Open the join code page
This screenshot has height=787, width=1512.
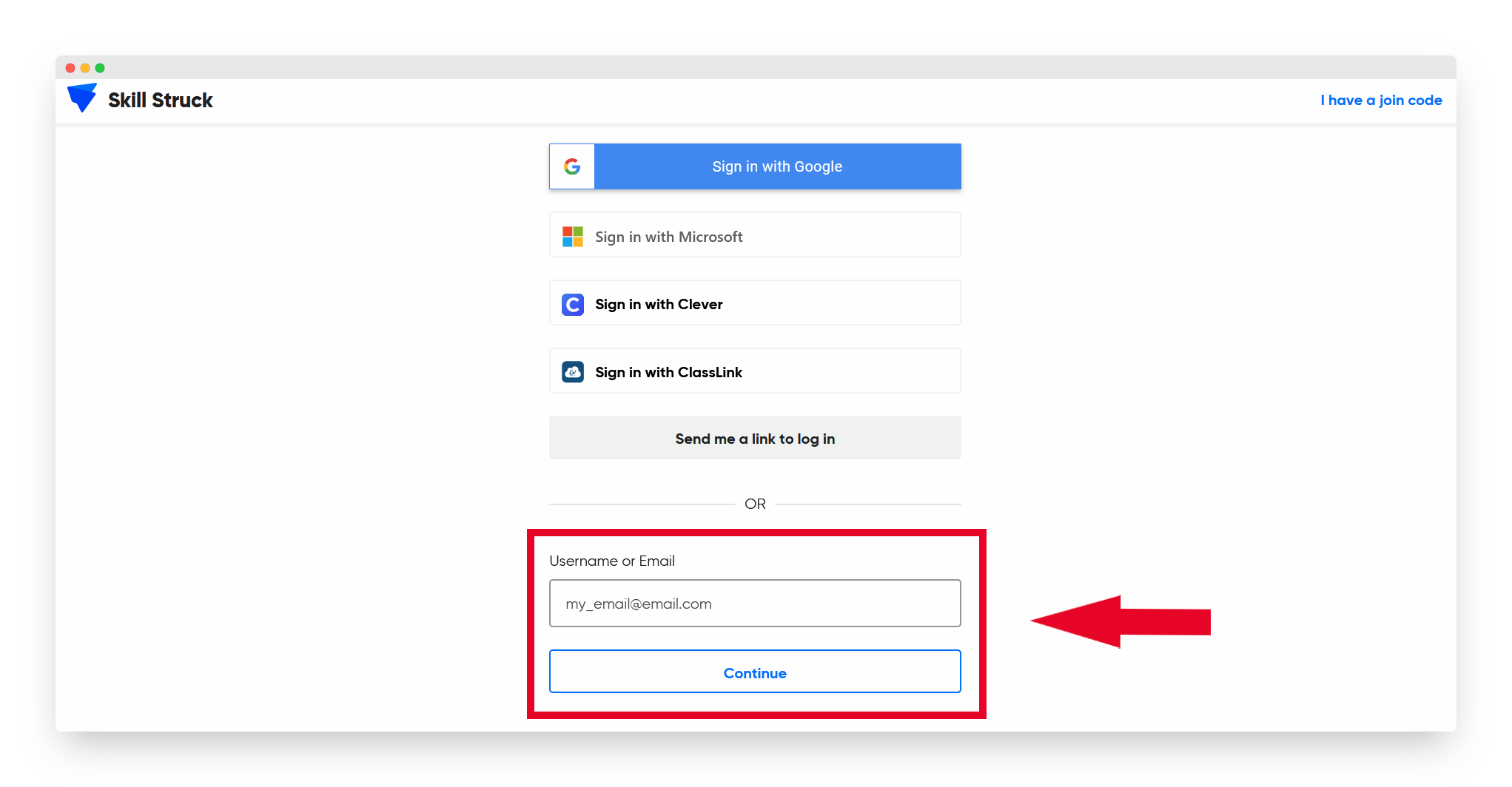(1381, 100)
